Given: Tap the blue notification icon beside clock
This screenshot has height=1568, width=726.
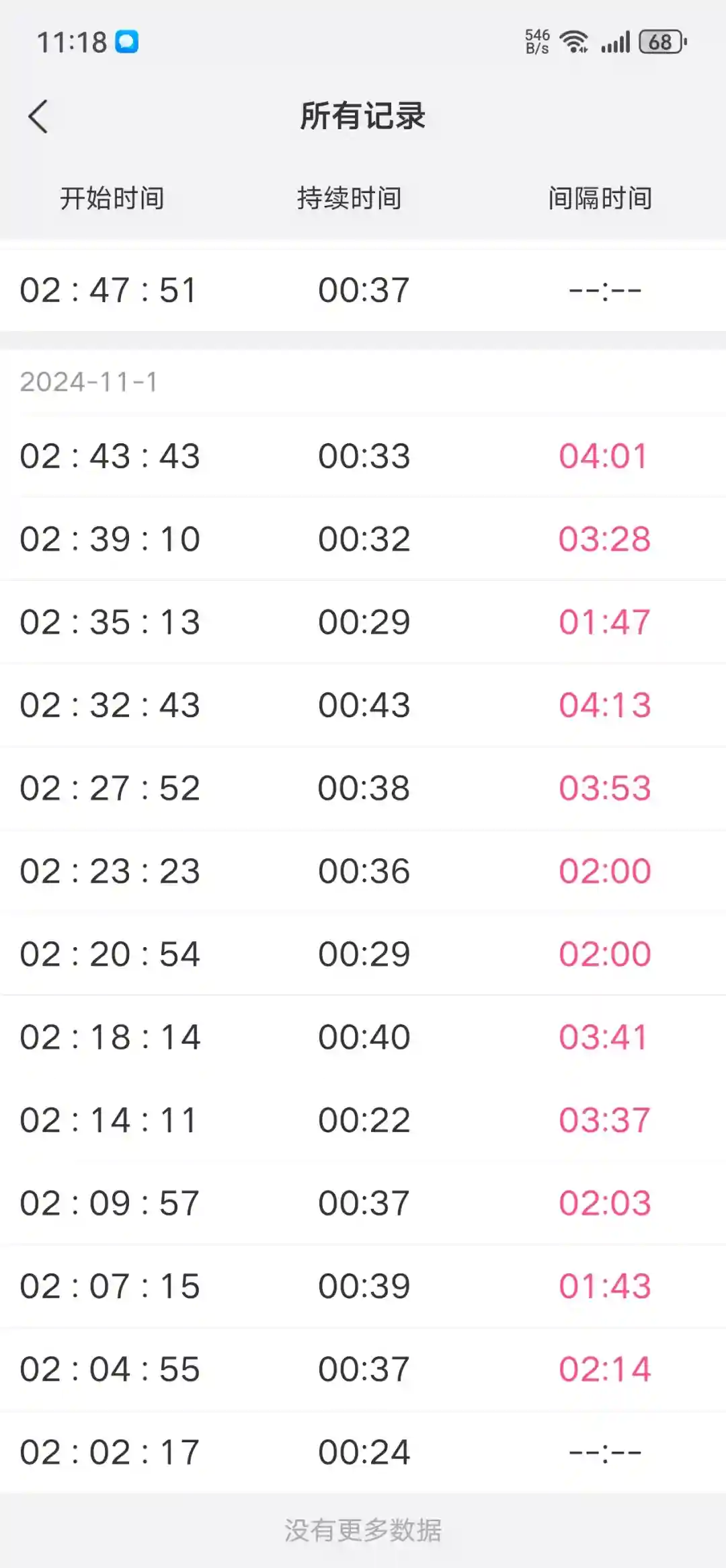Looking at the screenshot, I should pyautogui.click(x=126, y=42).
